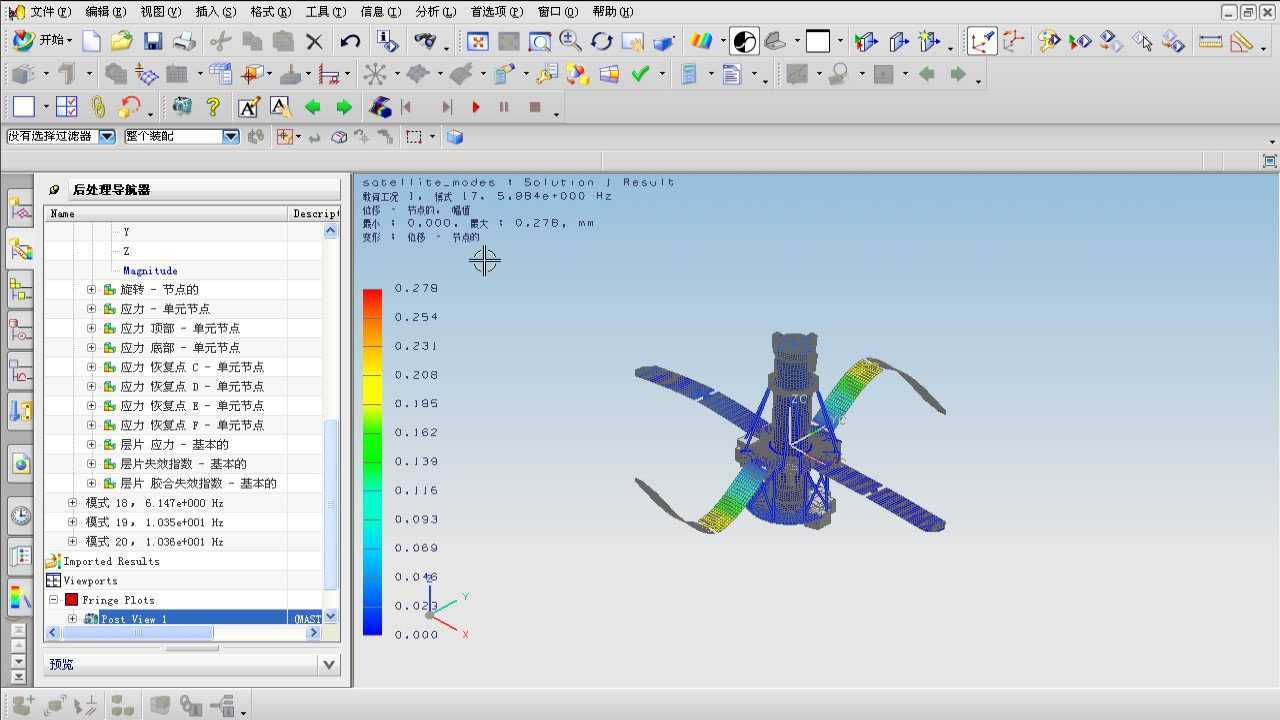
Task: Open the 整个装配 selection scope dropdown
Action: [x=231, y=136]
